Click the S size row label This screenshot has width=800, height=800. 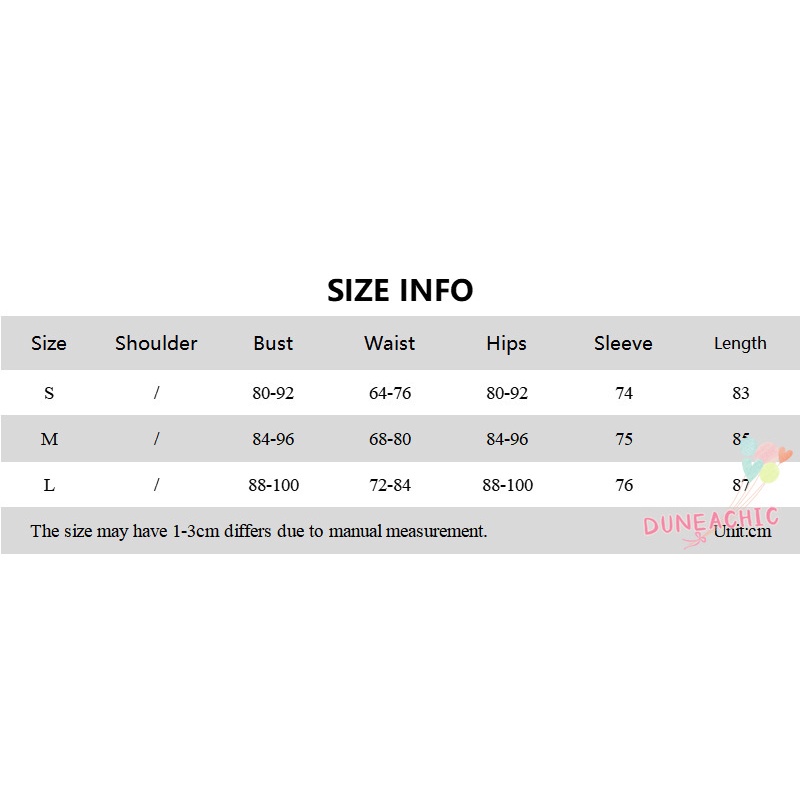coord(49,393)
